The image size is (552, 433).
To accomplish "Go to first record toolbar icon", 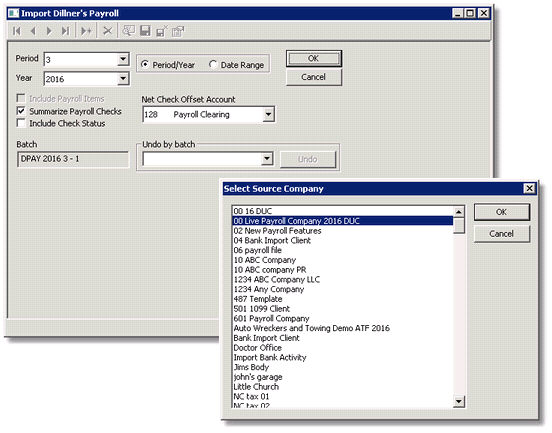I will (17, 31).
